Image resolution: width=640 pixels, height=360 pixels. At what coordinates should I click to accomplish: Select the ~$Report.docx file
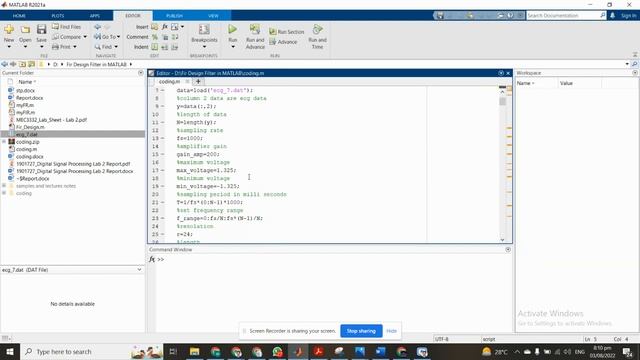(33, 178)
